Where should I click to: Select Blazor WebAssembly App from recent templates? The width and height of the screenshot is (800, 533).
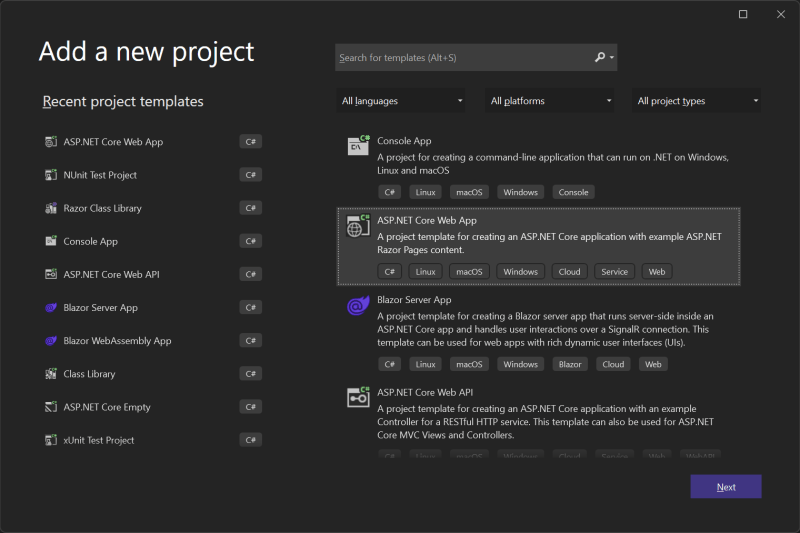[117, 341]
